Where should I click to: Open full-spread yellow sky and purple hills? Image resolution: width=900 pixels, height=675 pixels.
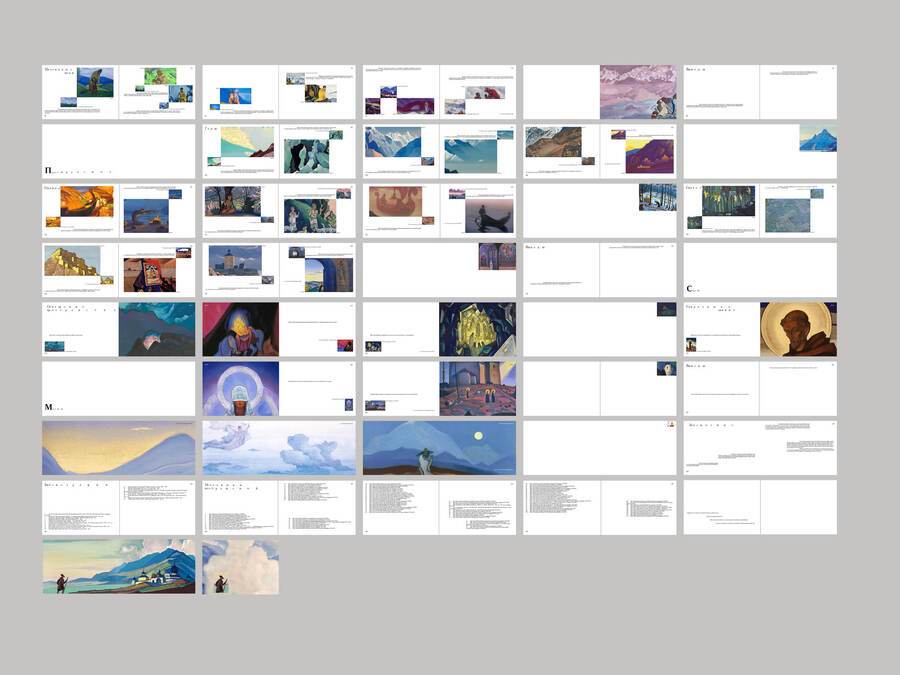[x=118, y=448]
